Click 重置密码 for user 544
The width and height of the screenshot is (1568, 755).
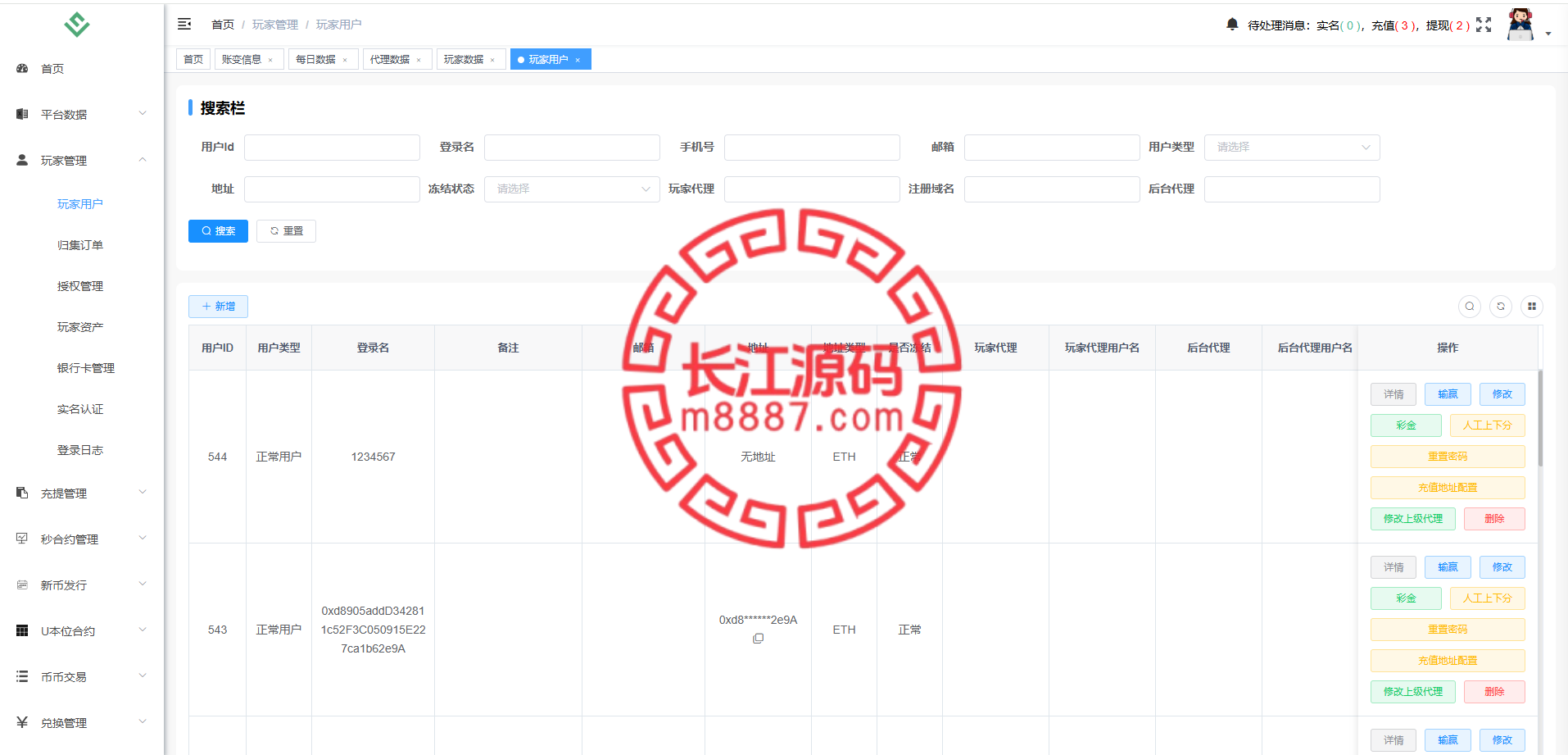coord(1448,457)
